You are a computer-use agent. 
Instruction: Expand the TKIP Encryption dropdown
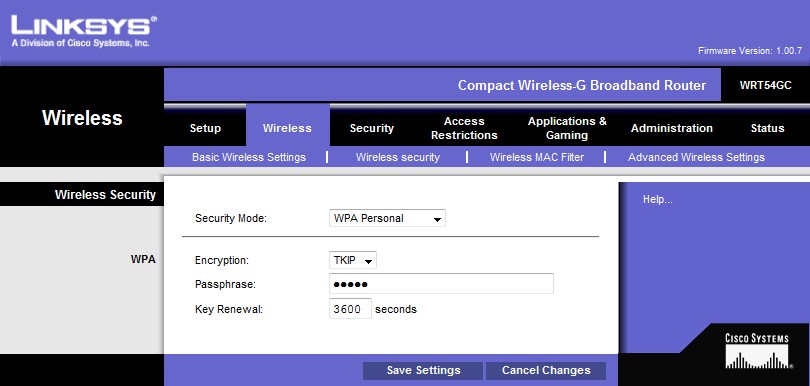352,260
